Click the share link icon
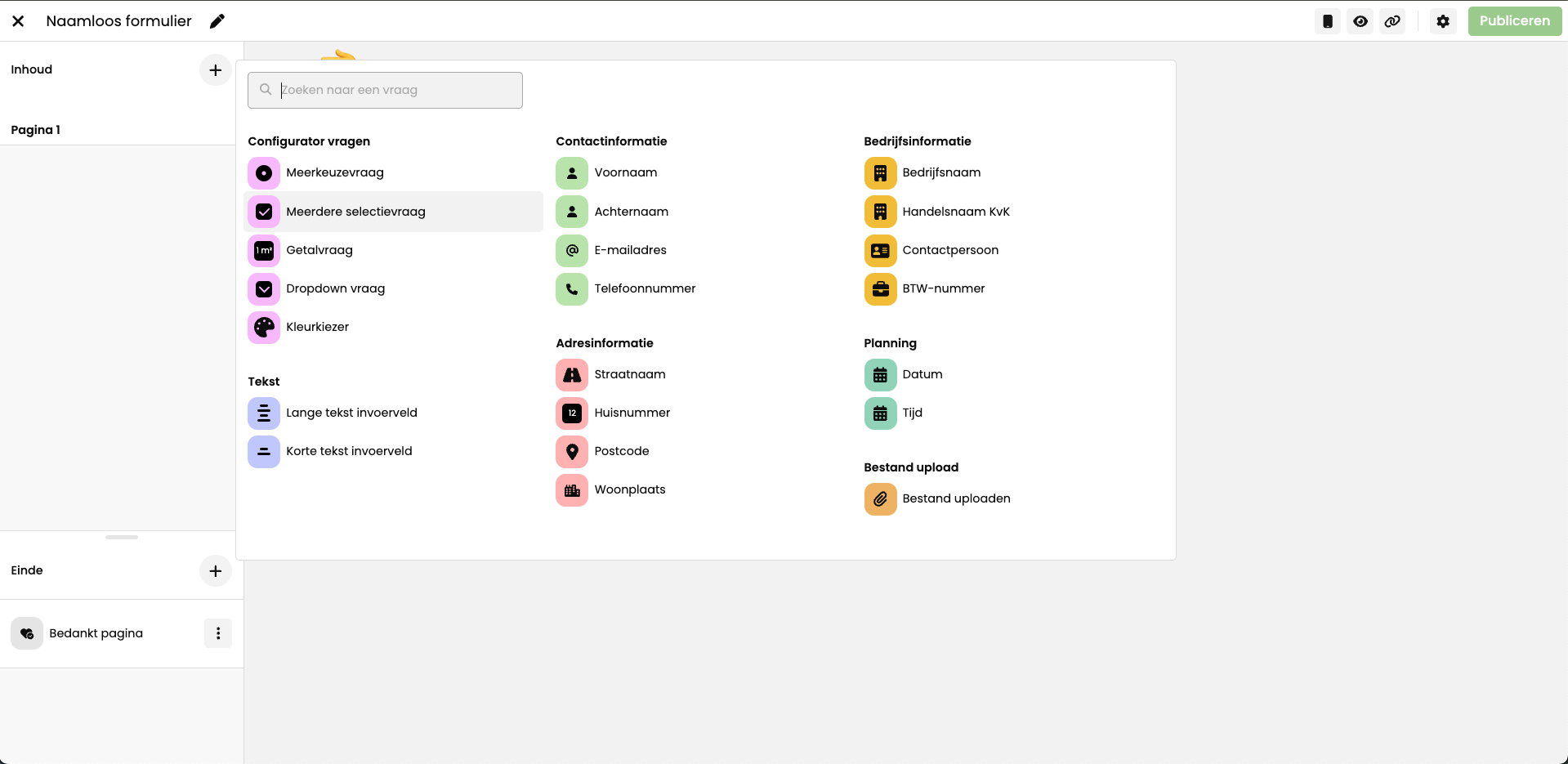The image size is (1568, 764). click(1392, 21)
